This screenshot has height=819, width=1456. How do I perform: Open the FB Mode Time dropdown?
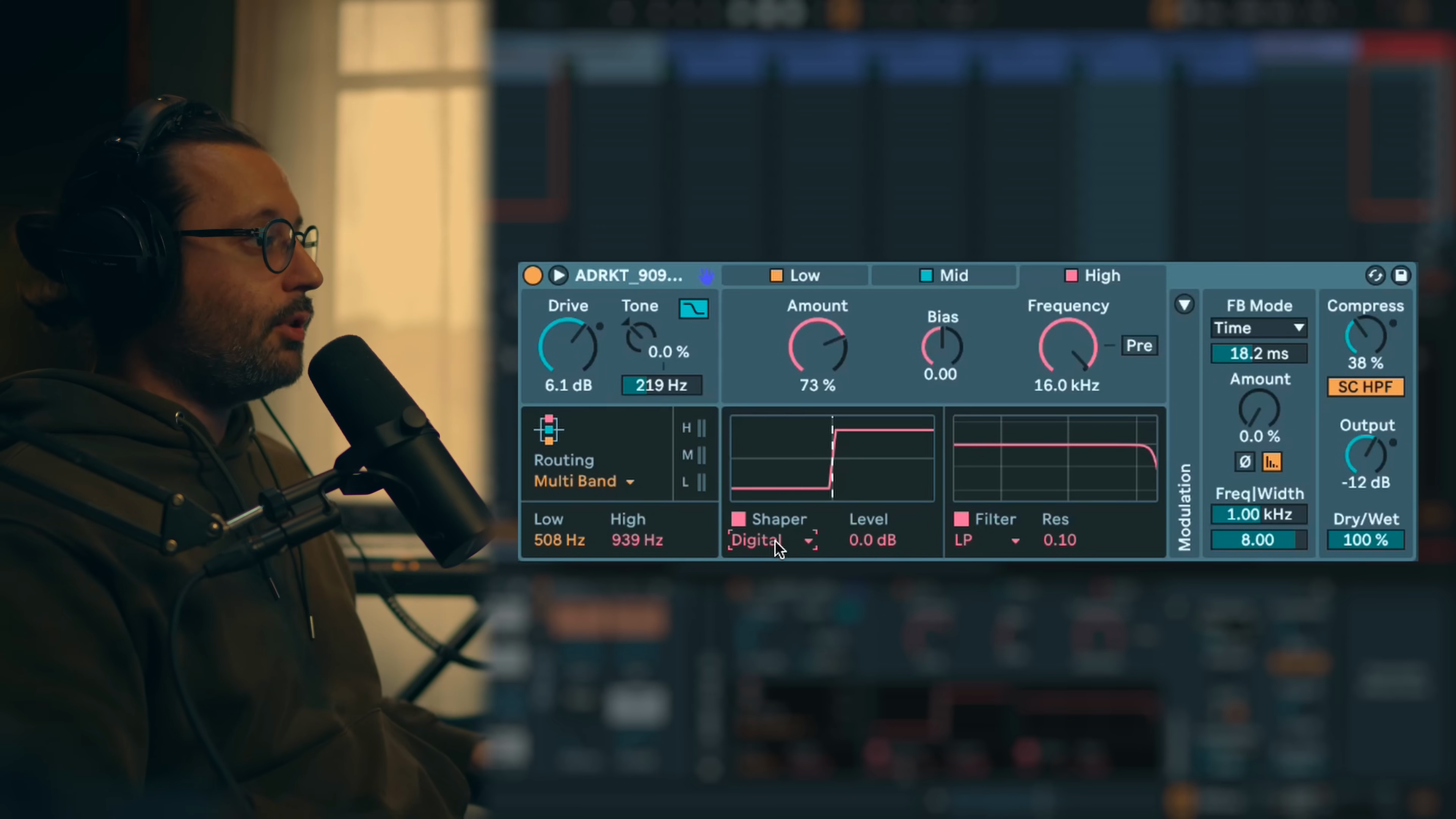pos(1259,328)
